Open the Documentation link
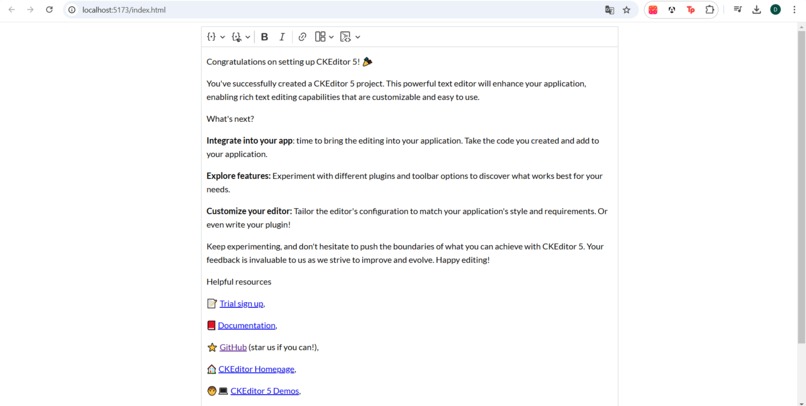 tap(247, 325)
